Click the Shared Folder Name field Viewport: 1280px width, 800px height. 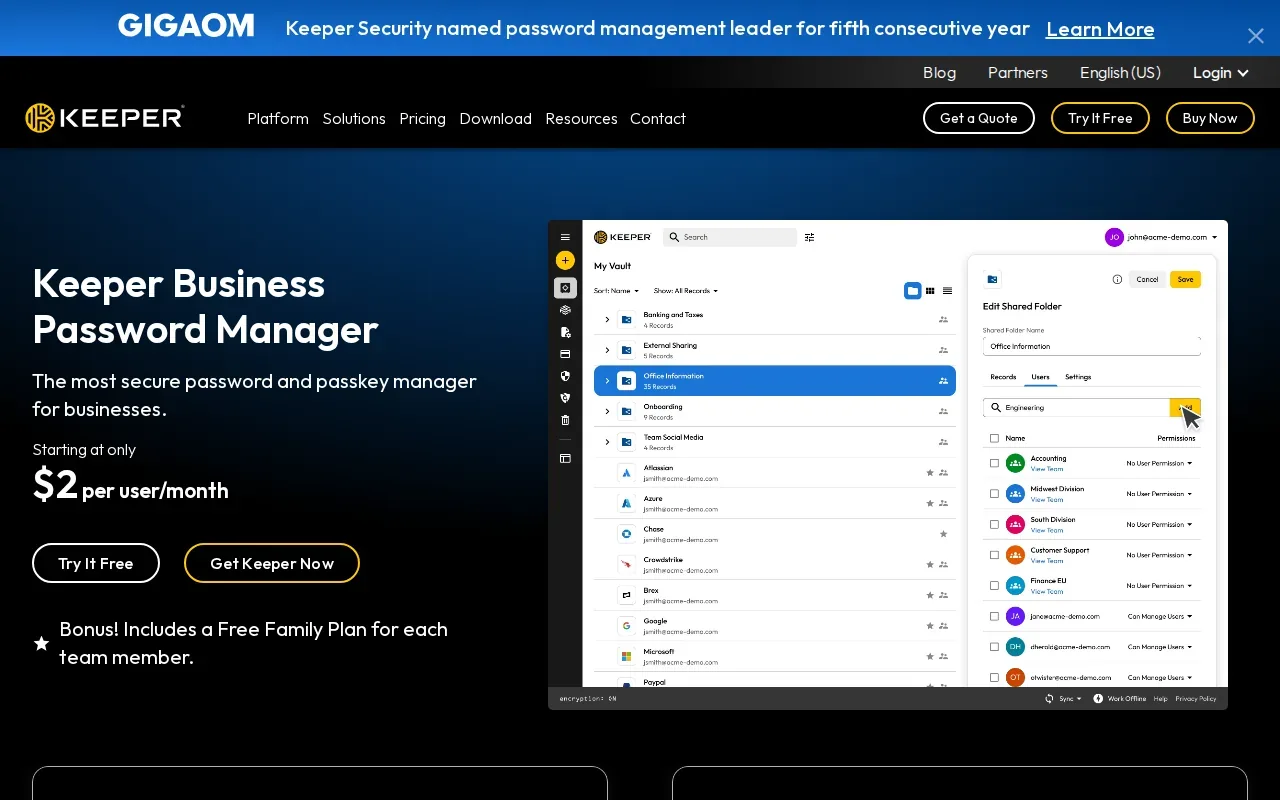(x=1092, y=346)
